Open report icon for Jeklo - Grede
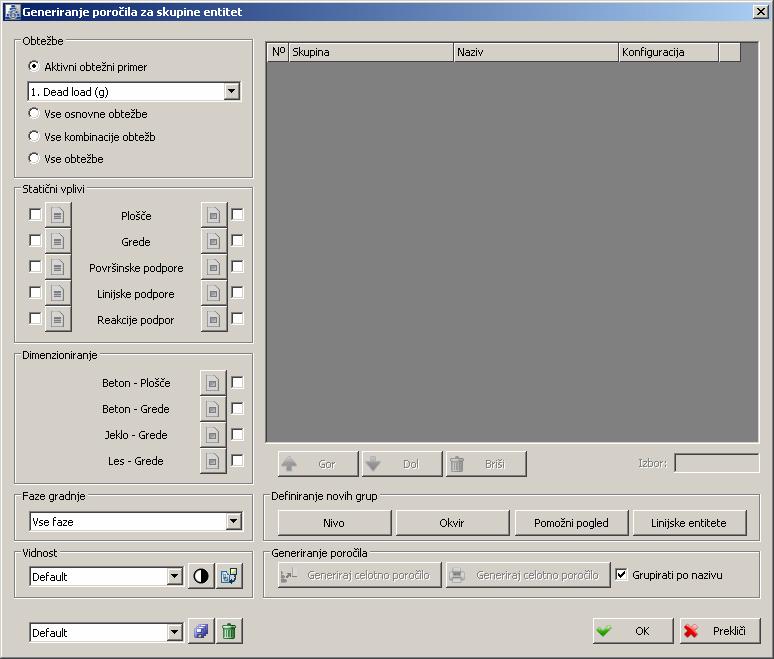Screen dimensions: 774x659 pos(213,435)
